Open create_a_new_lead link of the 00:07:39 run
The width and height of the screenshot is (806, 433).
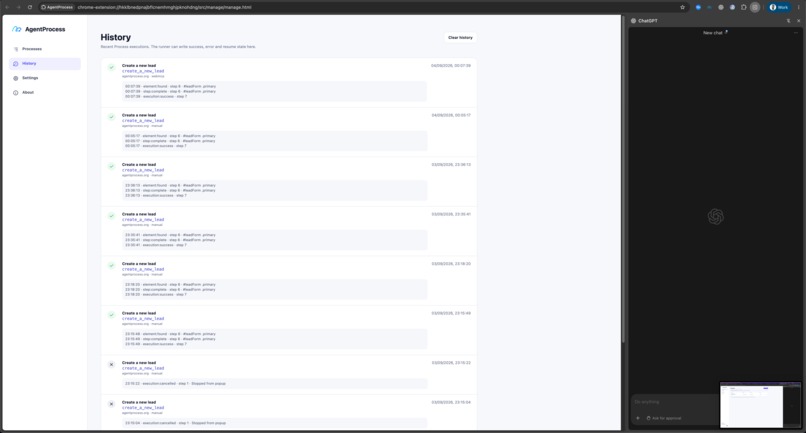[143, 71]
